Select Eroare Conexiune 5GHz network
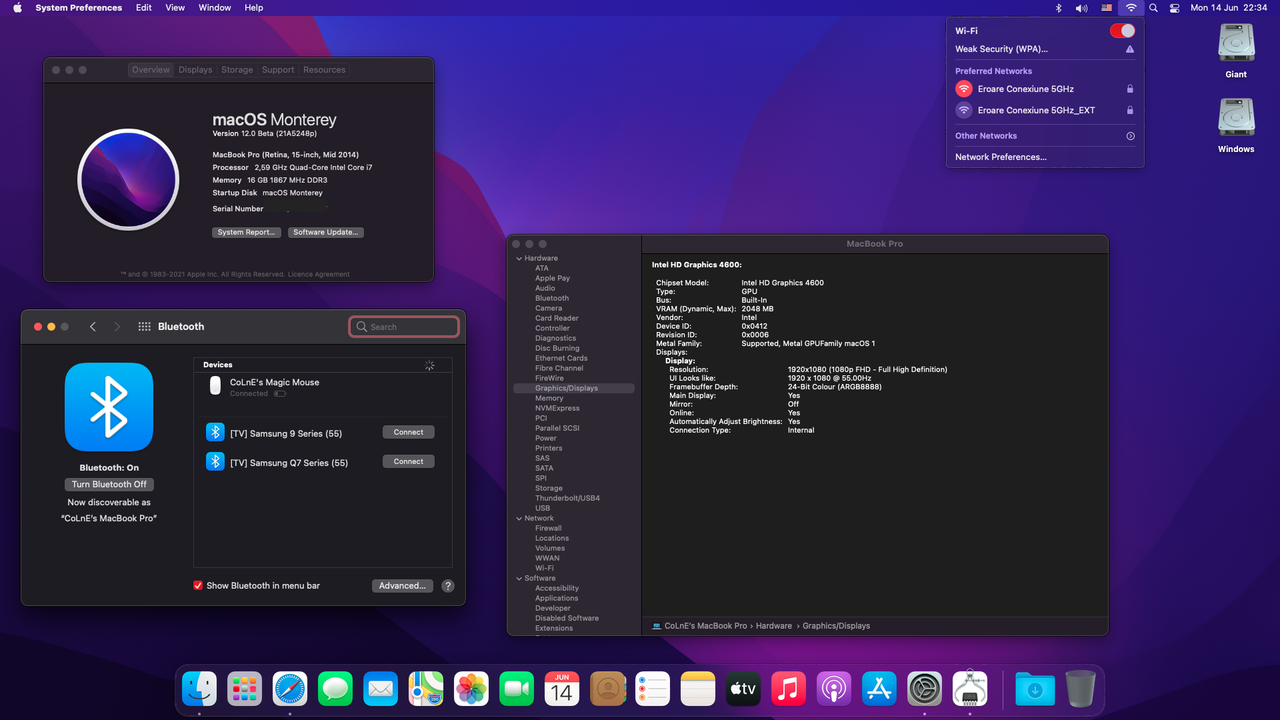This screenshot has width=1280, height=720. coord(1045,89)
